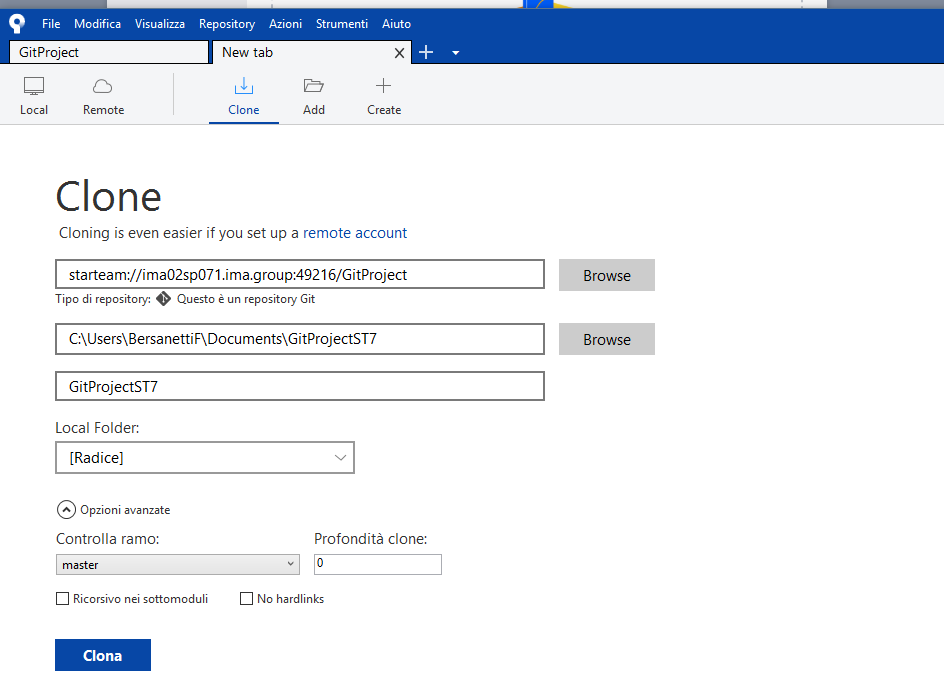
Task: Click the Profondità clone field
Action: click(377, 564)
